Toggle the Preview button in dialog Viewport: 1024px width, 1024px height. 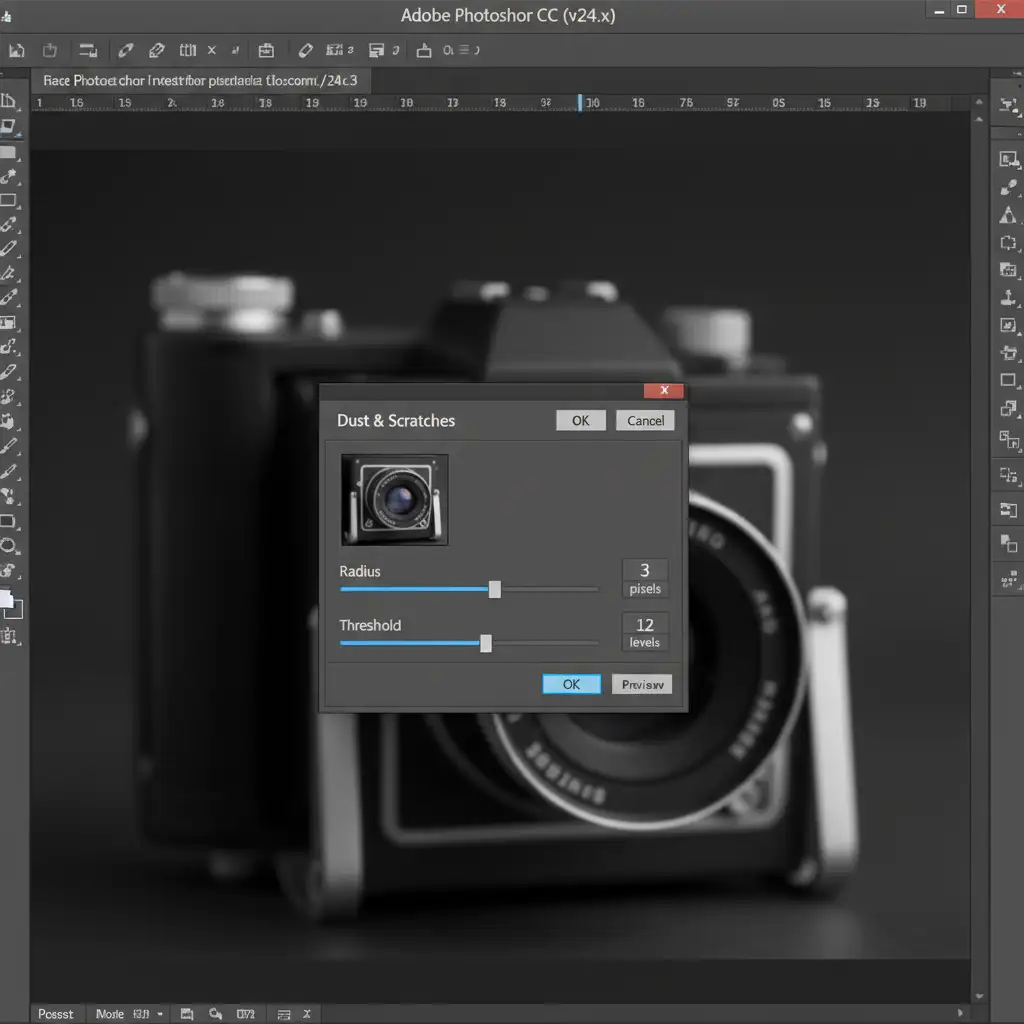pos(642,684)
